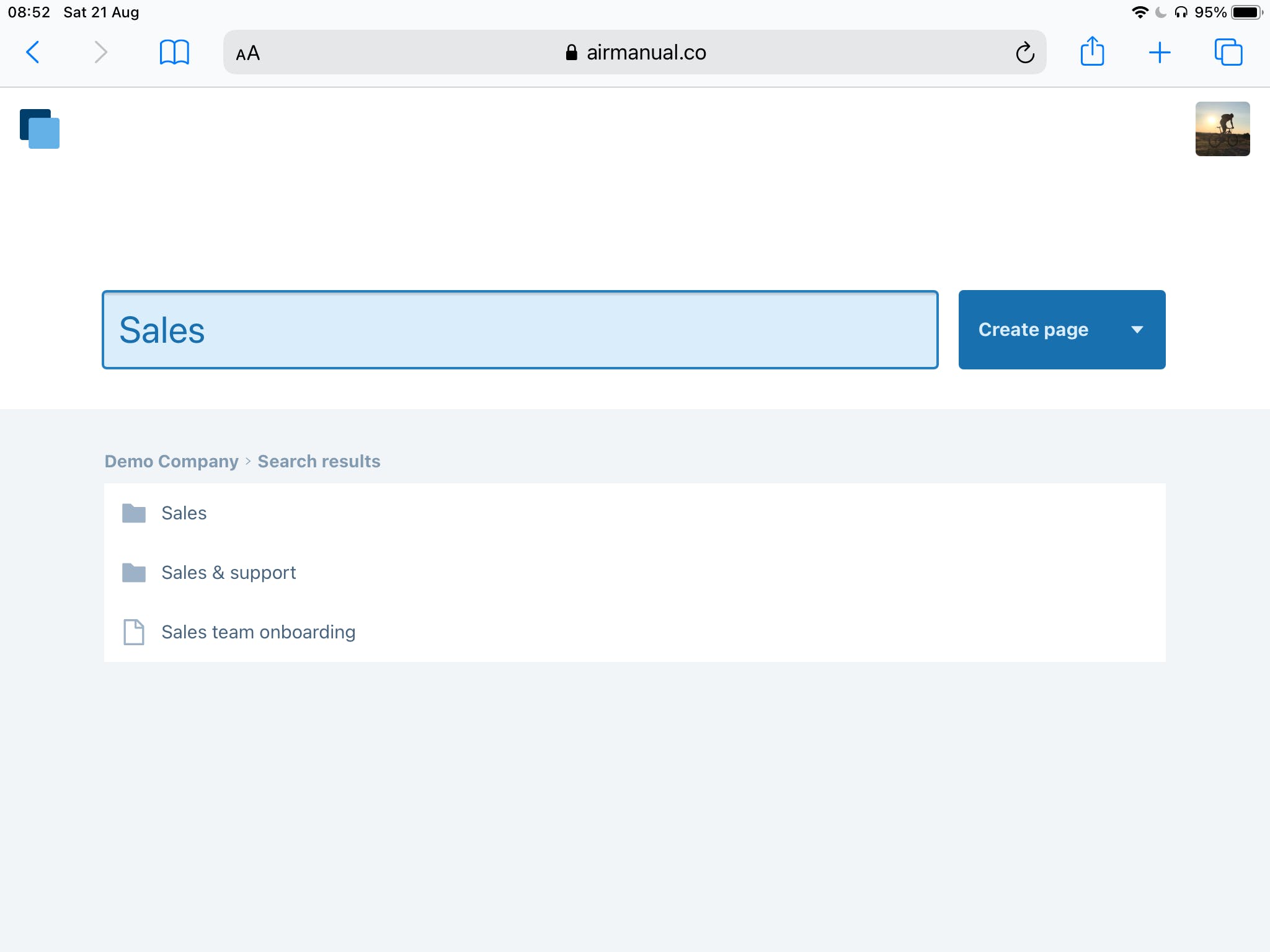Image resolution: width=1270 pixels, height=952 pixels.
Task: Click the Sales search input field
Action: 520,330
